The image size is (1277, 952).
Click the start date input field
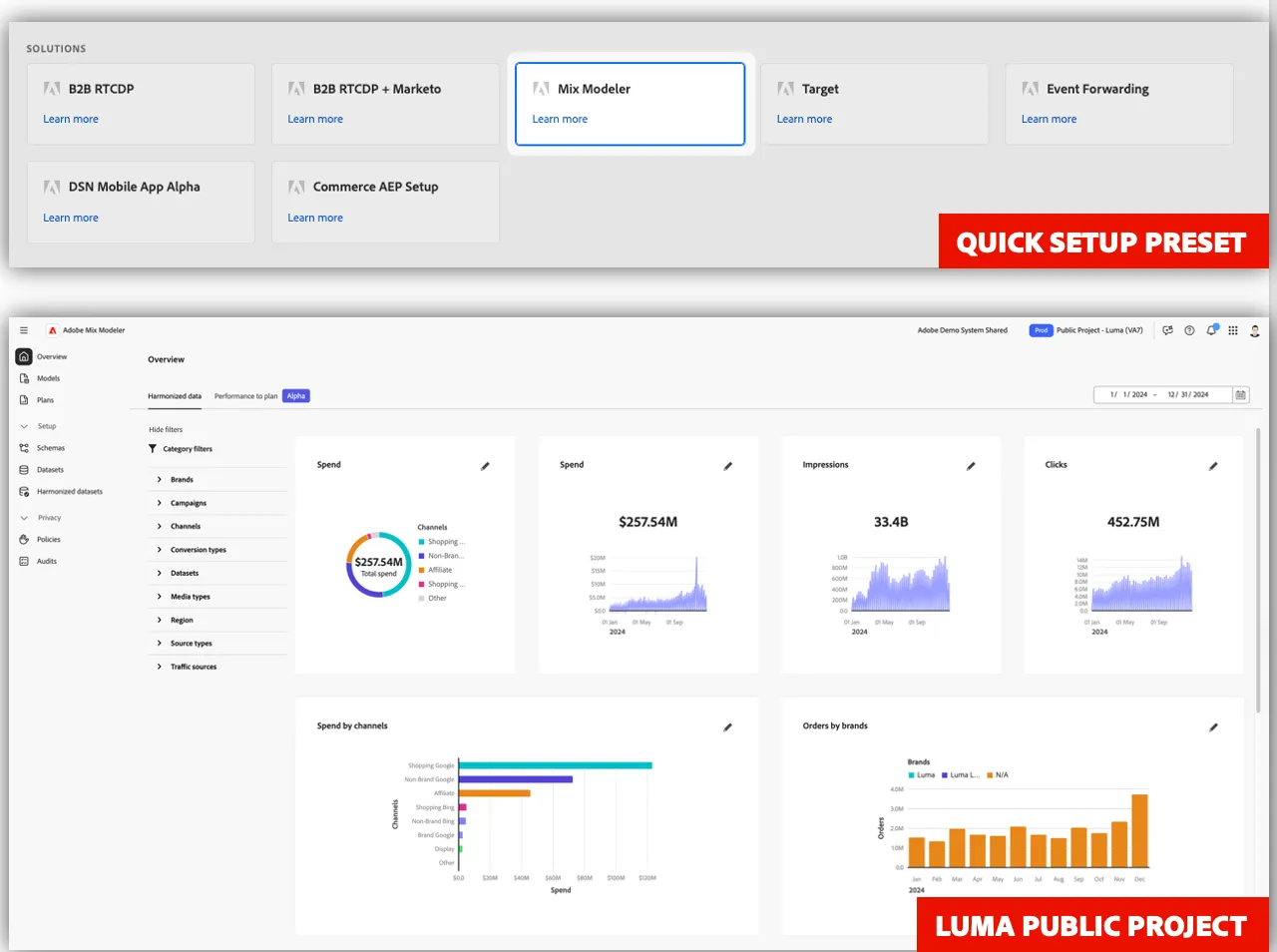pyautogui.click(x=1128, y=395)
